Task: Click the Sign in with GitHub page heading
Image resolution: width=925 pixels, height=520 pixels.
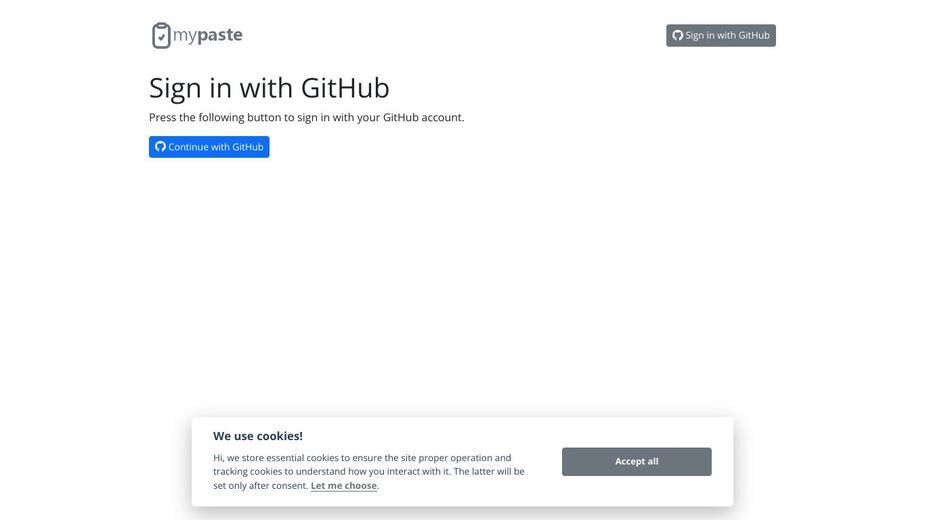Action: tap(269, 88)
